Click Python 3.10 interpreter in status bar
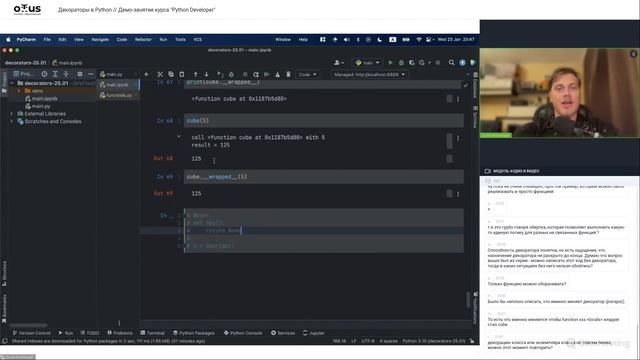 tap(434, 341)
